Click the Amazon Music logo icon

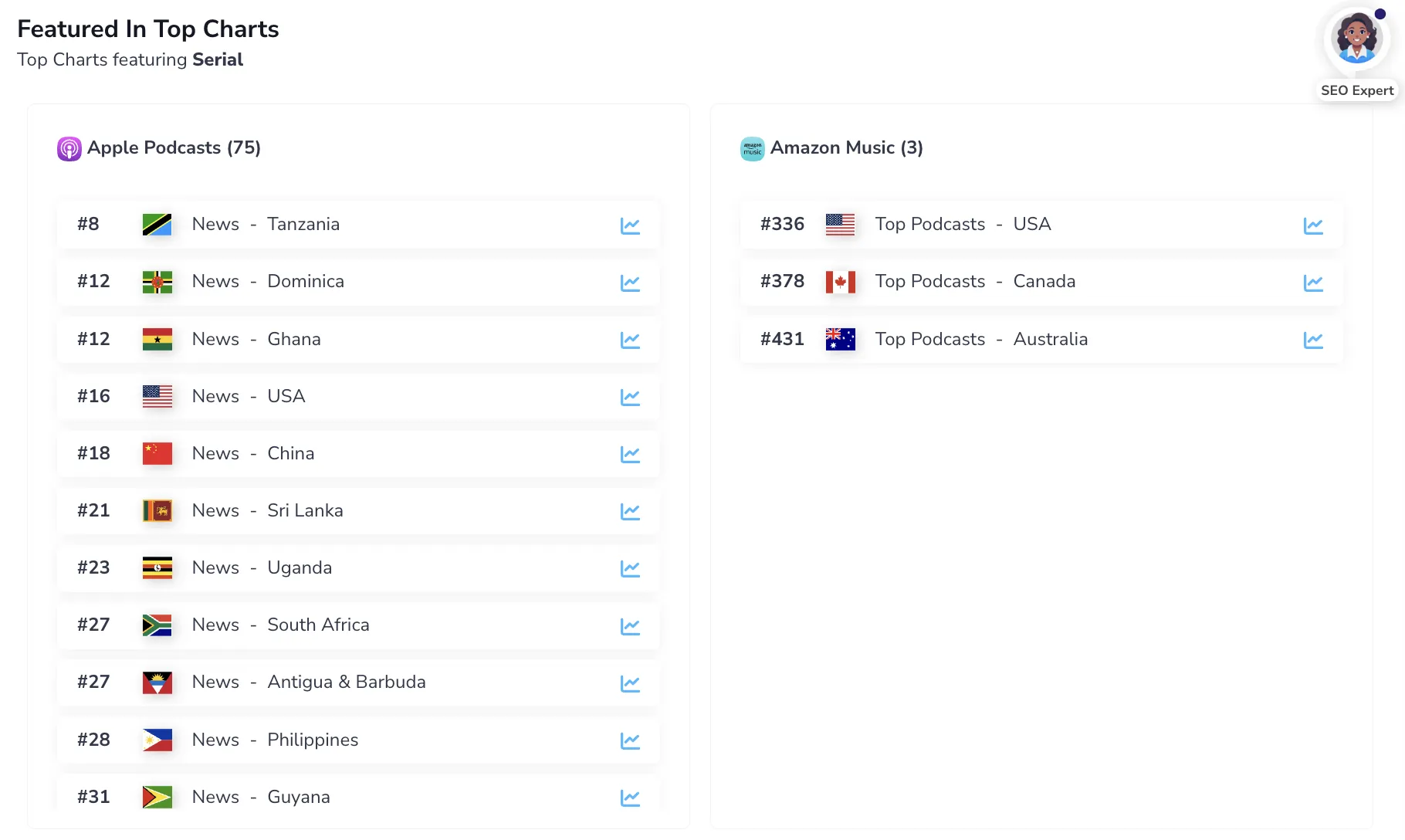(x=752, y=148)
